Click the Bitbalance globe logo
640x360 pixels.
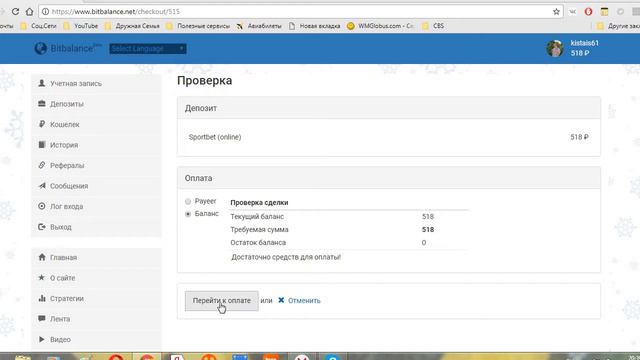40,48
